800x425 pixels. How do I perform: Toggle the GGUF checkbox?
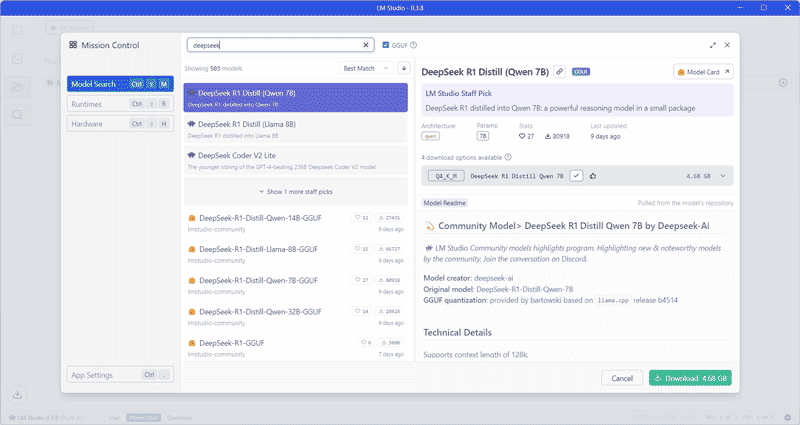coord(386,45)
